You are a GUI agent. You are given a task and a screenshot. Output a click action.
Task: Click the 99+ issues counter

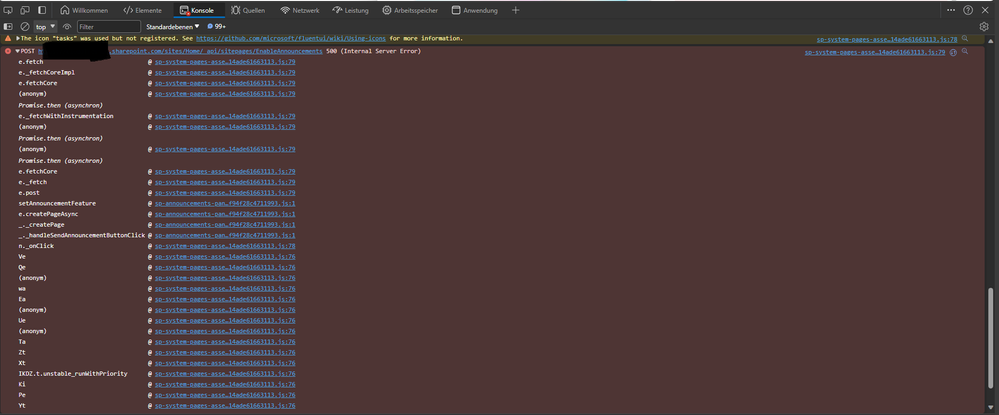pos(217,27)
